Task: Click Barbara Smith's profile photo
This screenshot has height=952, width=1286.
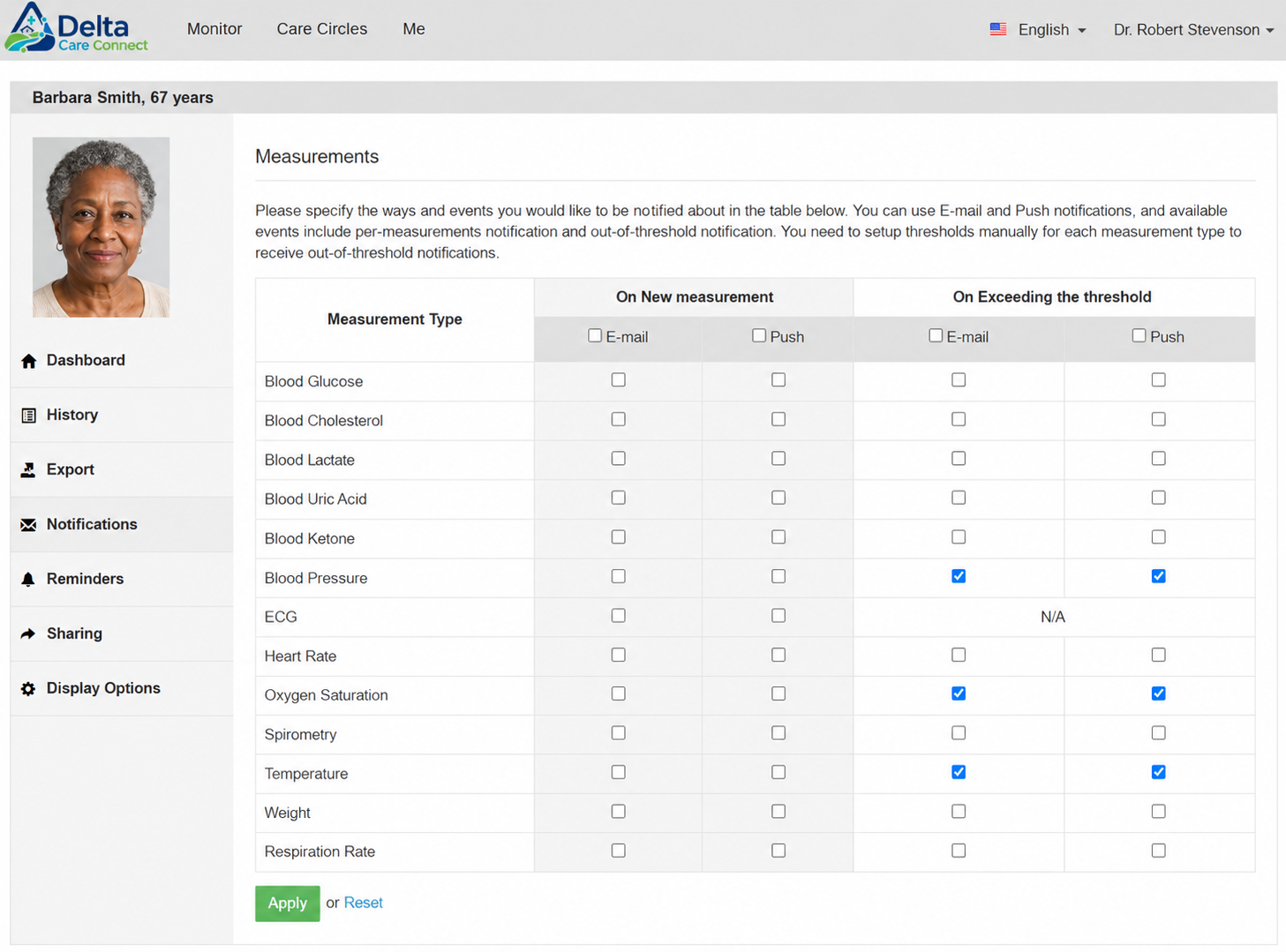Action: coord(101,227)
